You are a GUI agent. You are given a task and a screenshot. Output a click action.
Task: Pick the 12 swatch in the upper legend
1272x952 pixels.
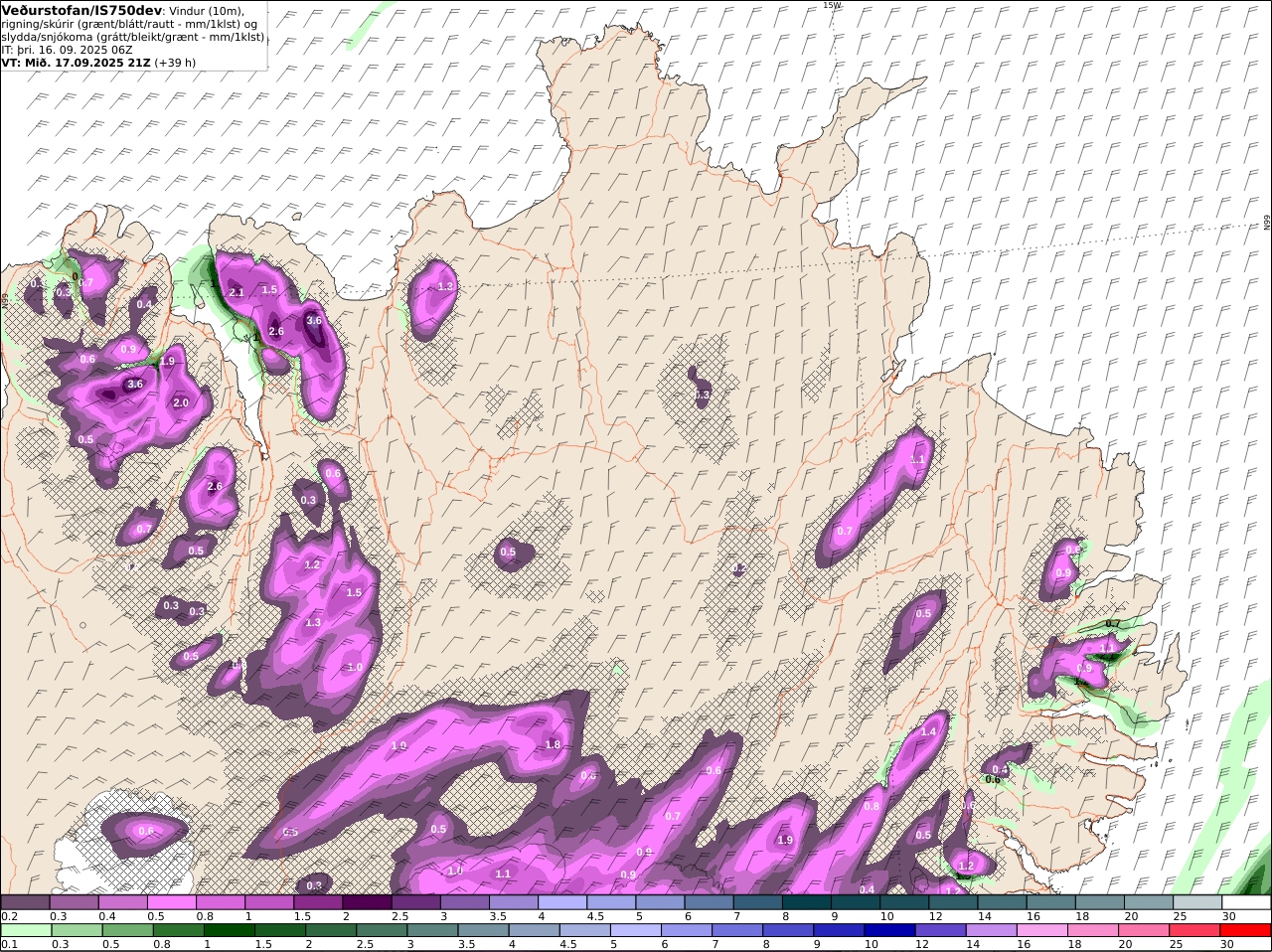tap(954, 902)
